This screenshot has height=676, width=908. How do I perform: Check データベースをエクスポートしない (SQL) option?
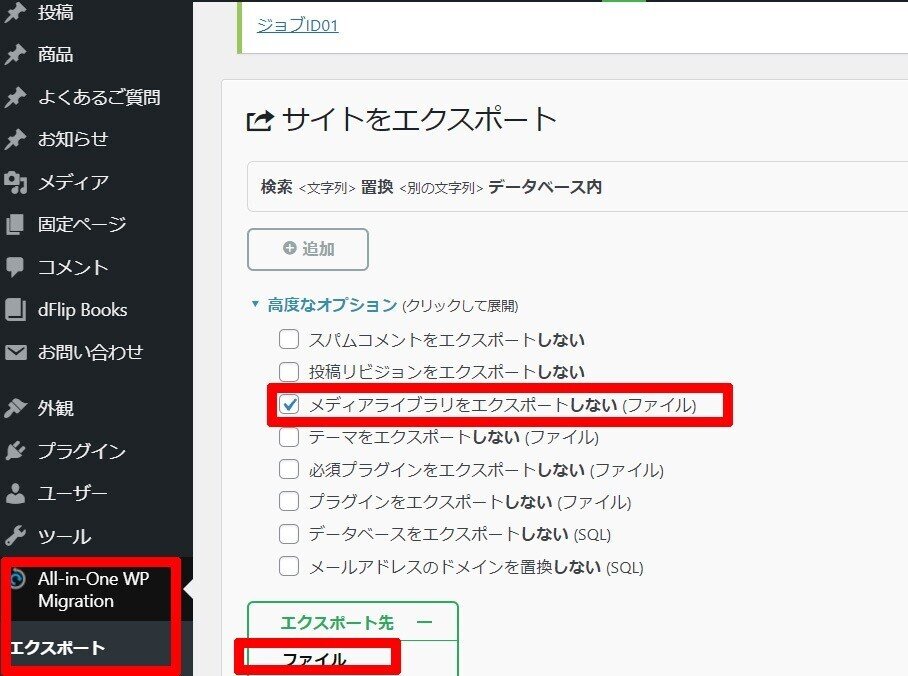tap(288, 533)
